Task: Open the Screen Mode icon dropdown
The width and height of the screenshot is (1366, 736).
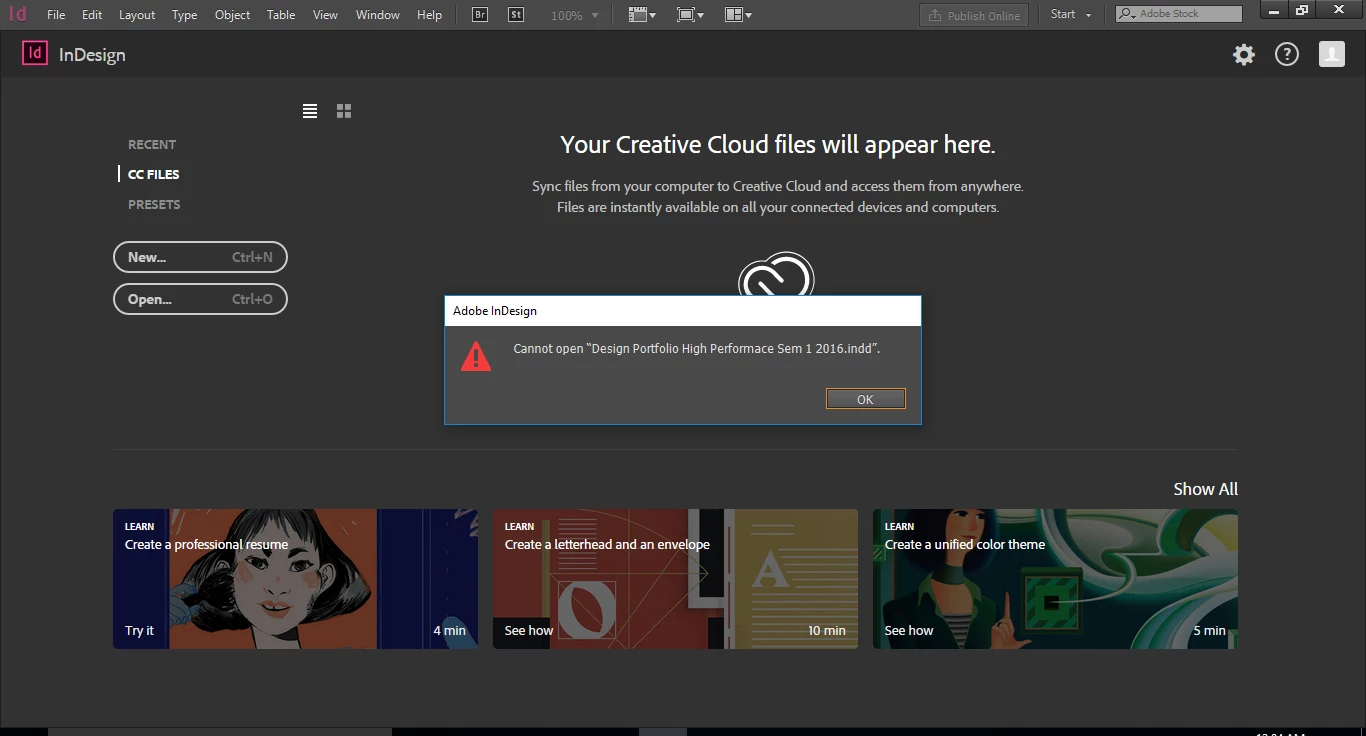Action: click(x=690, y=15)
